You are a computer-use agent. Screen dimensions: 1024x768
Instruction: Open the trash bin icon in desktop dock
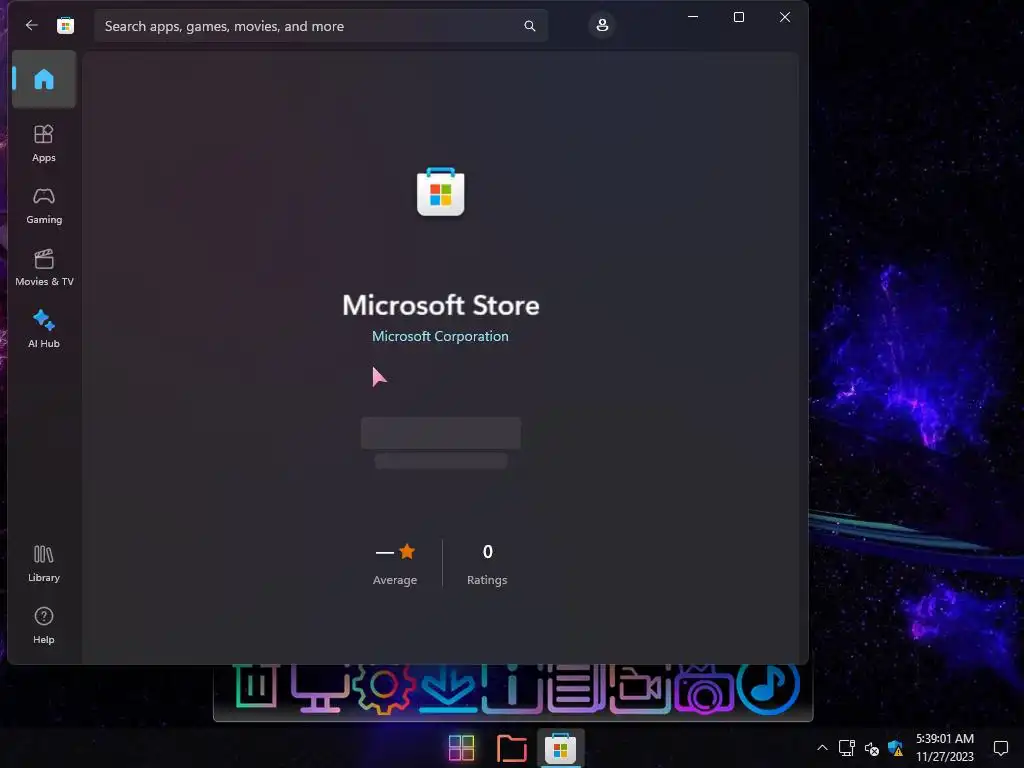tap(256, 686)
